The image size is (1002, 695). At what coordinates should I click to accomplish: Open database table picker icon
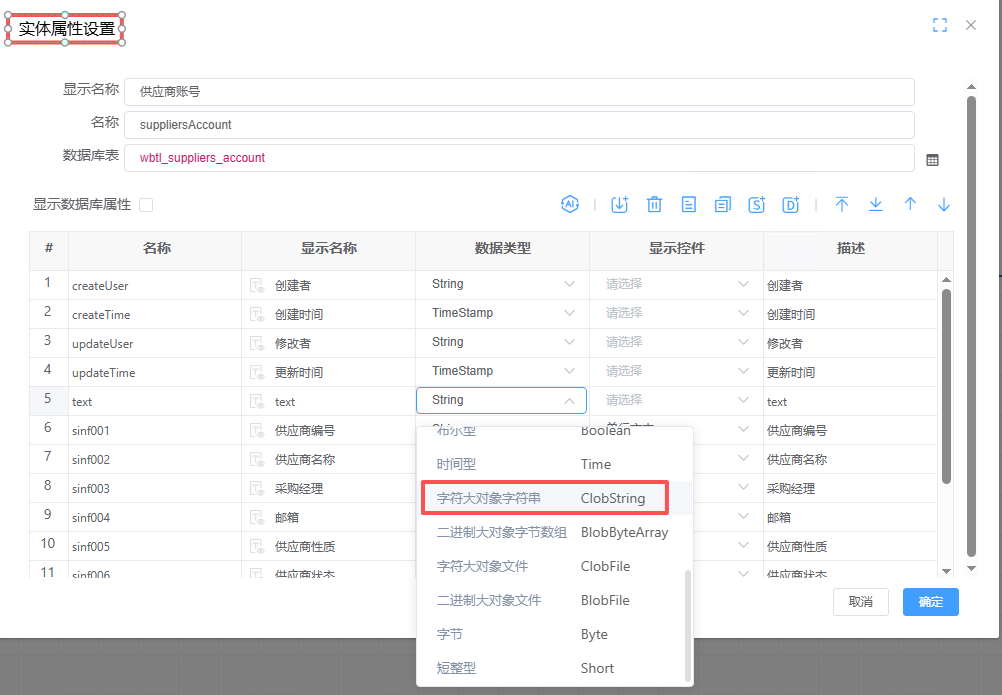pyautogui.click(x=932, y=159)
